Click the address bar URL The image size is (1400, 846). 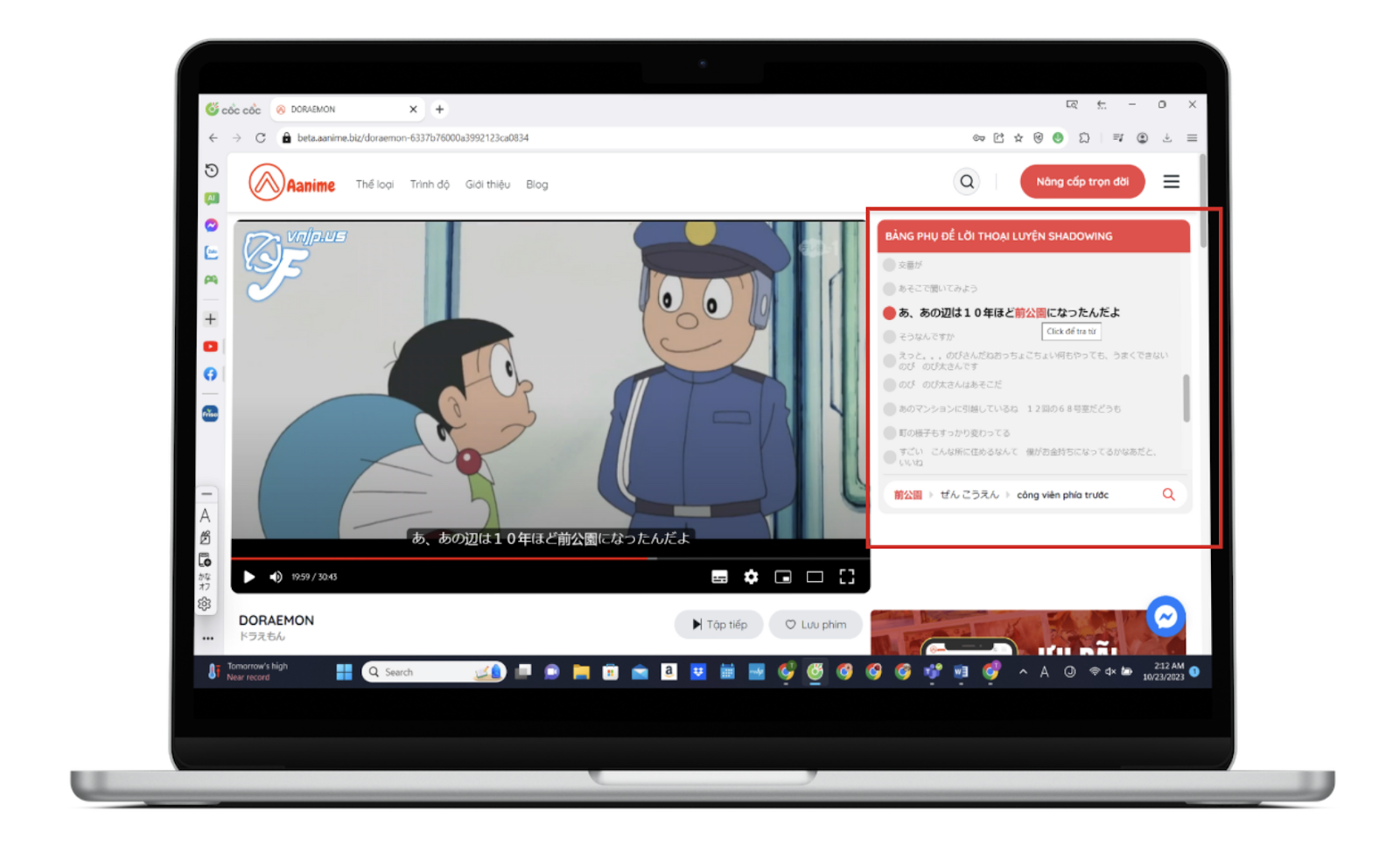pos(412,138)
